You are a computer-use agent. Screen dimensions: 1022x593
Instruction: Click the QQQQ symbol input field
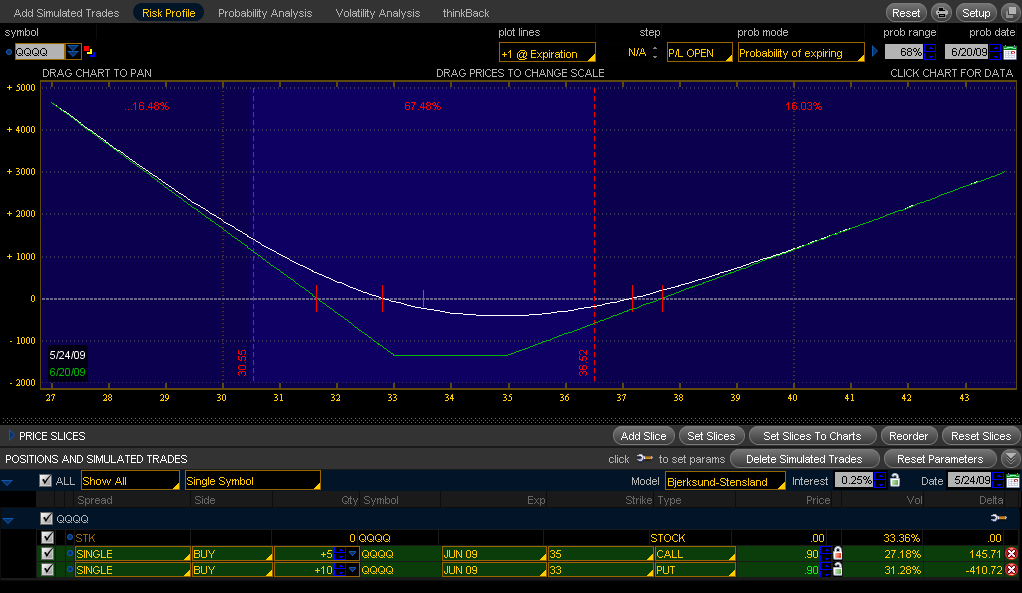pyautogui.click(x=39, y=52)
